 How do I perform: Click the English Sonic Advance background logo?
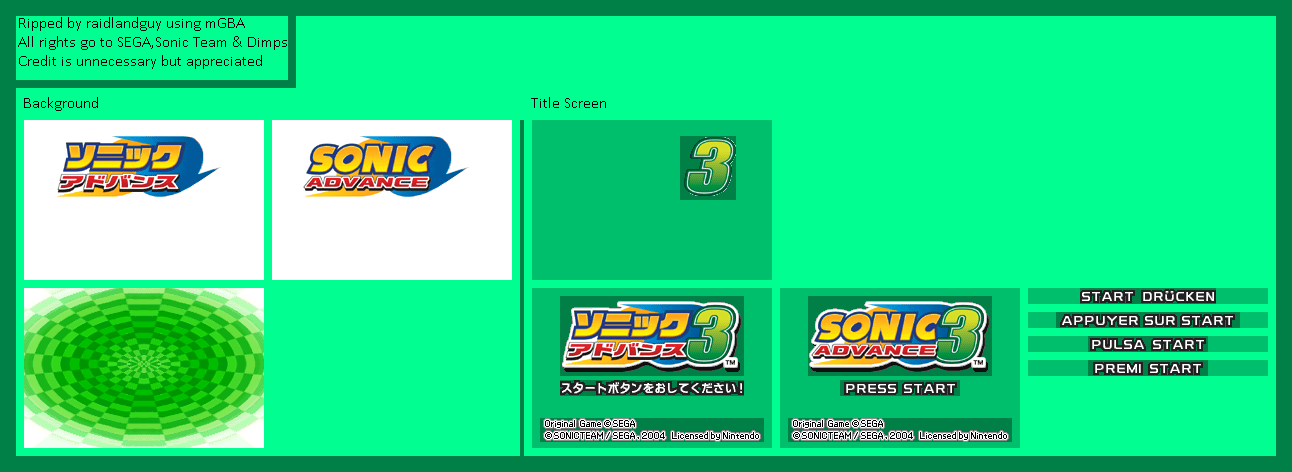[x=387, y=166]
